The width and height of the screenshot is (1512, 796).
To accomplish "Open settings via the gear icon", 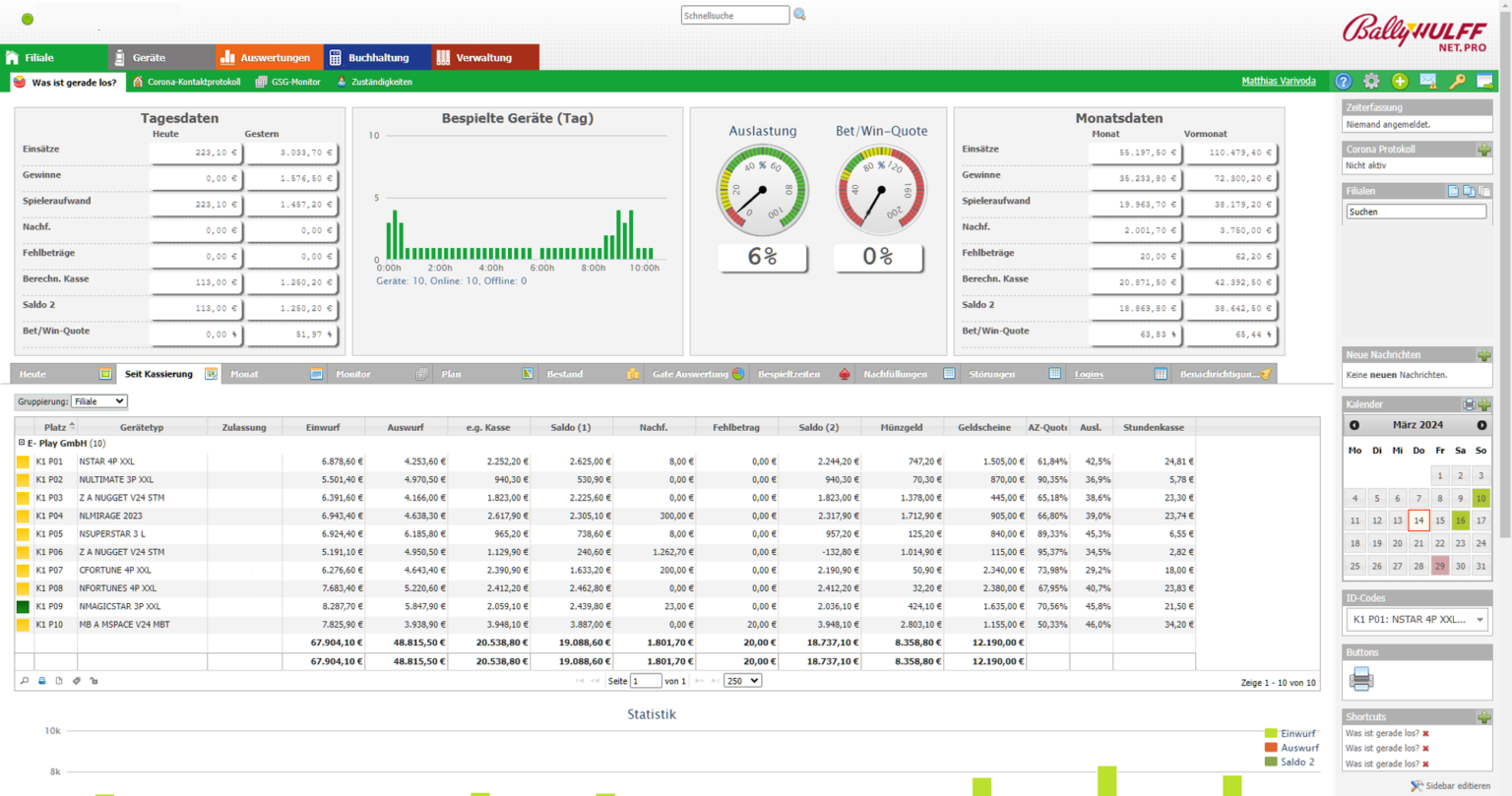I will (1371, 82).
